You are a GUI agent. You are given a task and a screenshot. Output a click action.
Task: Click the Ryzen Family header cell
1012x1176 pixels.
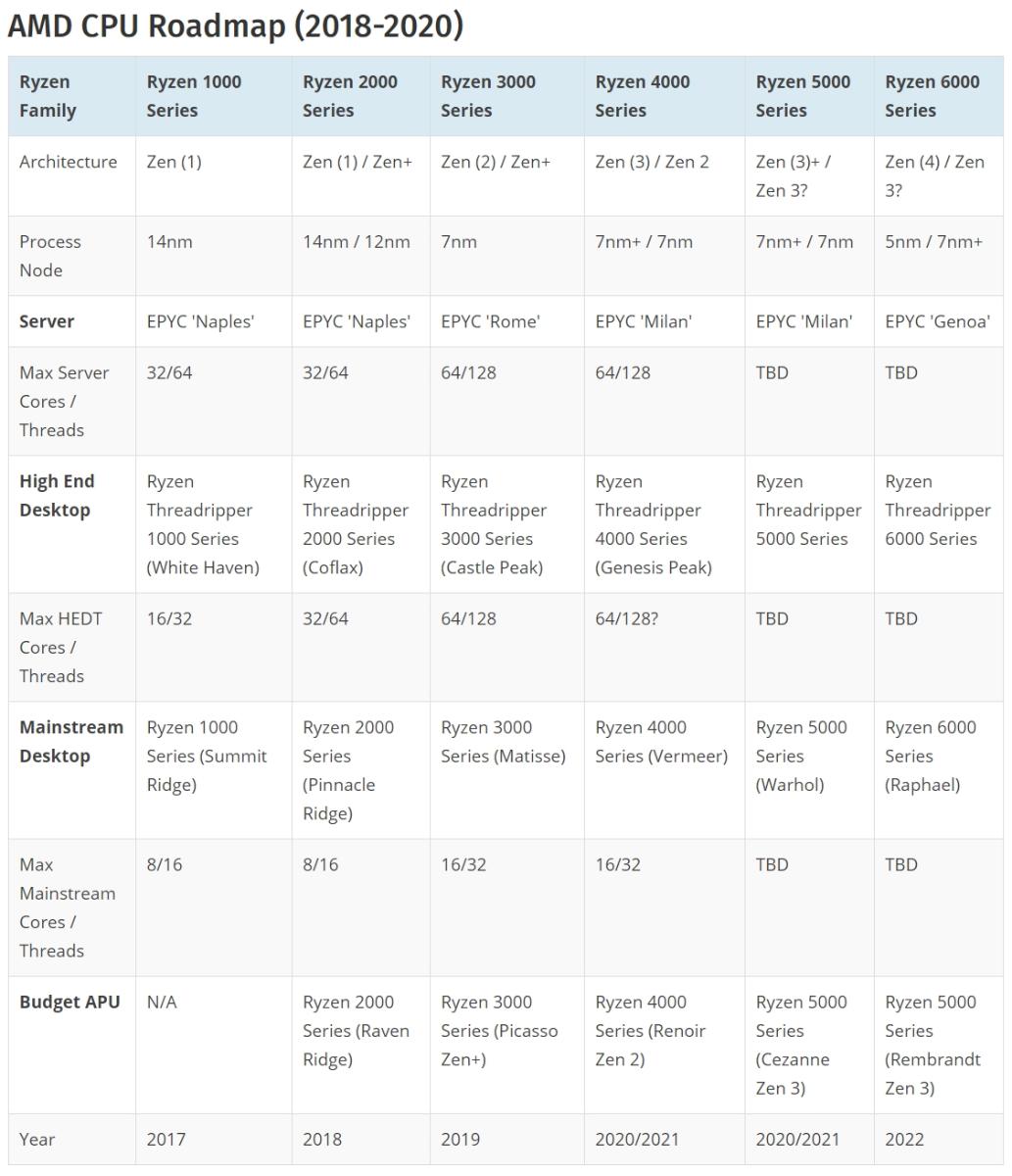pyautogui.click(x=47, y=96)
